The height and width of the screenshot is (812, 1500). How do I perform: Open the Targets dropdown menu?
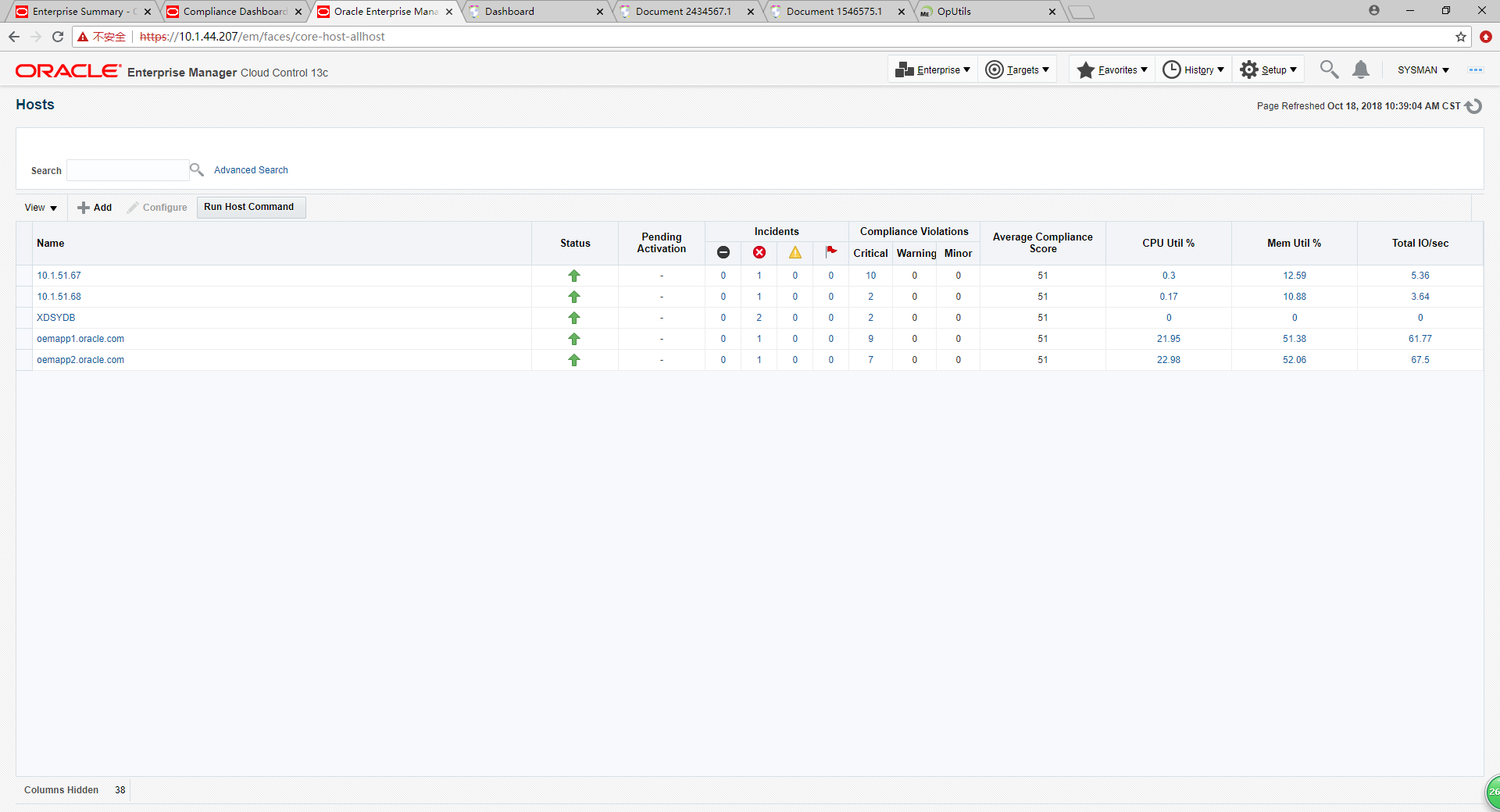(1018, 70)
